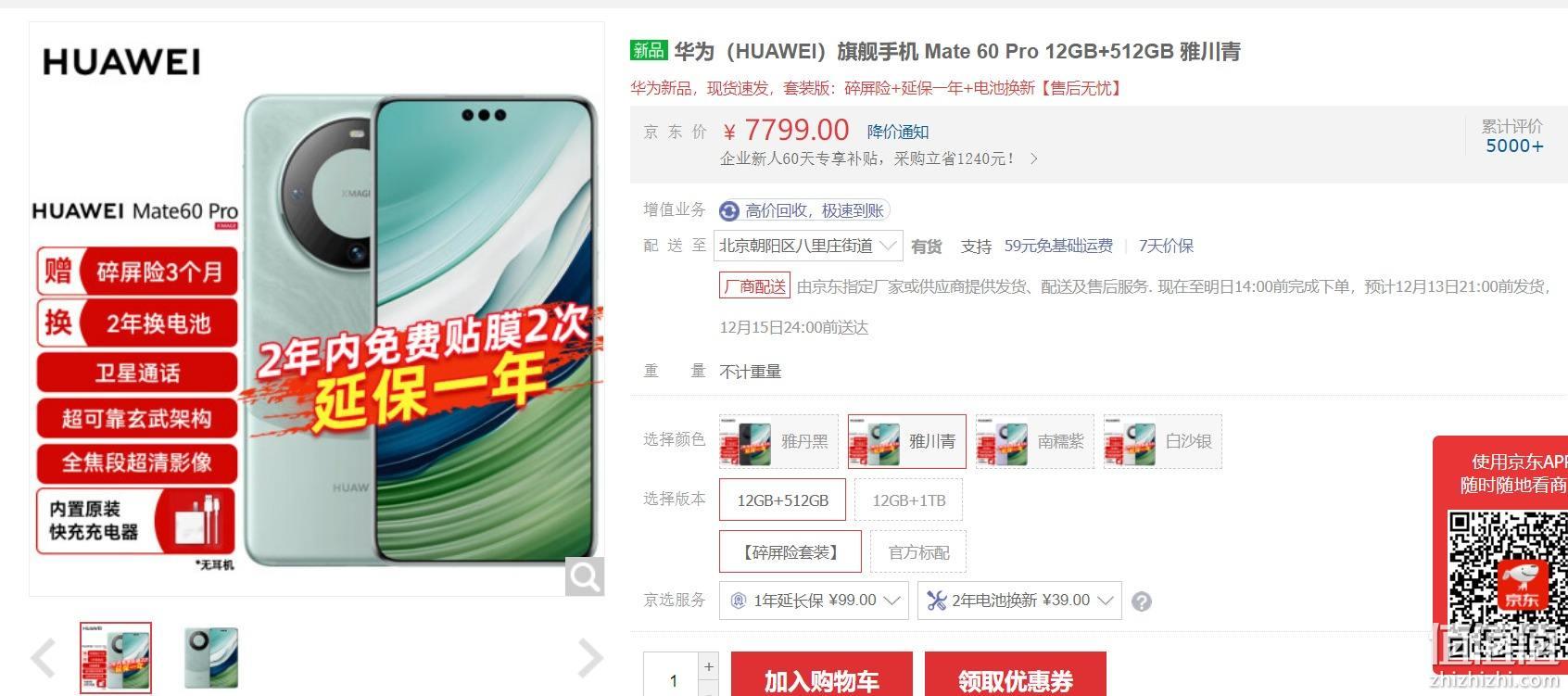
Task: Show the previous product thumbnail with left arrow
Action: [x=44, y=659]
